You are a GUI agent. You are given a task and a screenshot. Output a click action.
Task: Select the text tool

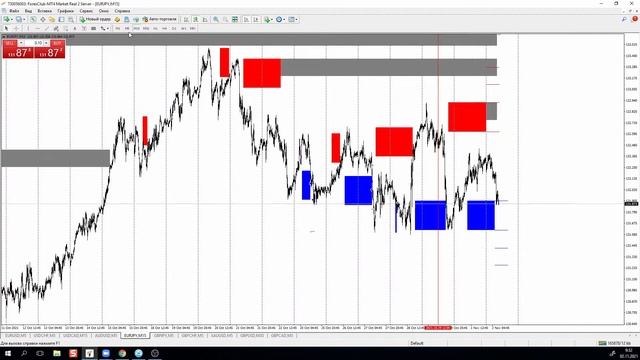(x=75, y=28)
